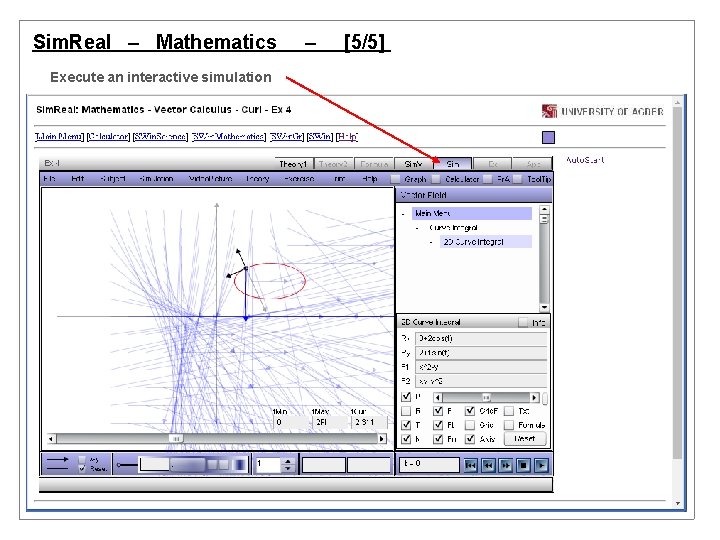Click the tMin input field showing 0
Viewport: 720px width, 540px height.
click(x=291, y=422)
